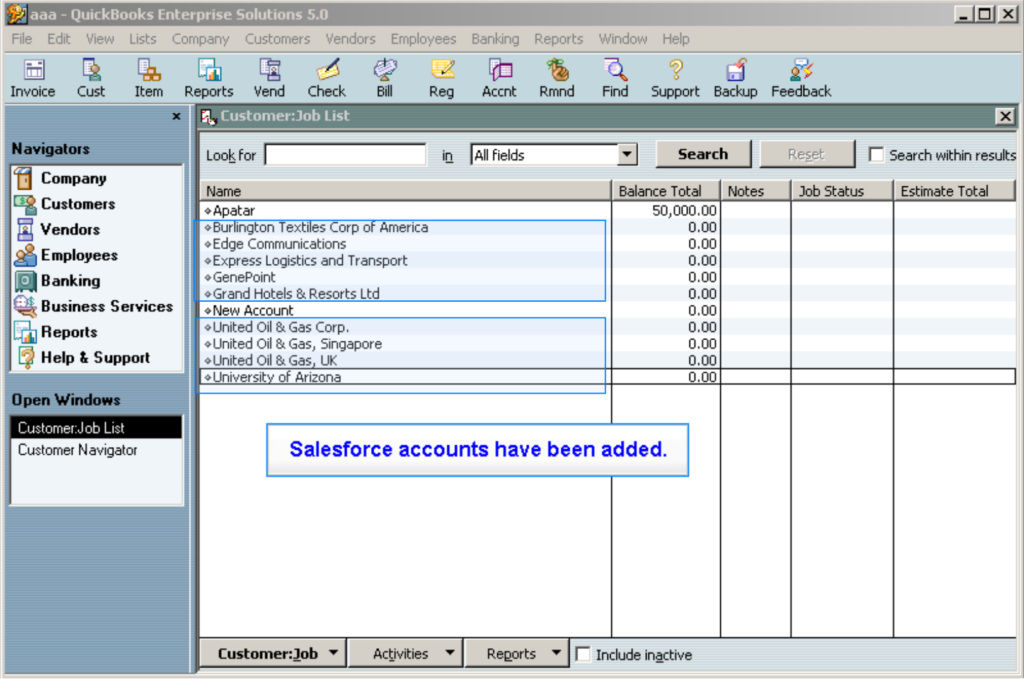1024x679 pixels.
Task: Open the Accnt toolbar icon
Action: [x=499, y=78]
